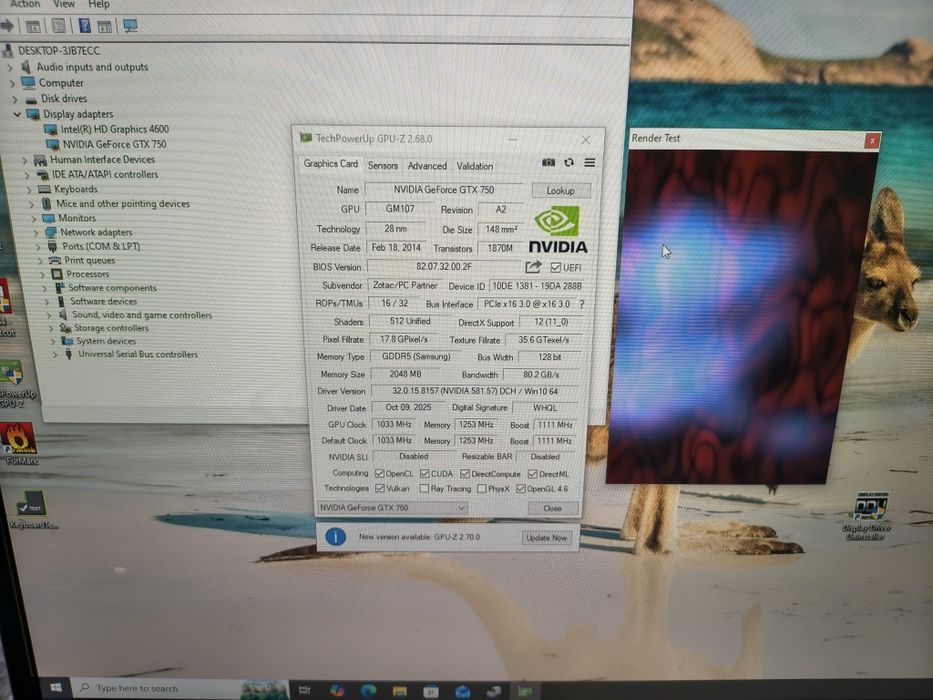Expand Universal Serial Bus controllers

pos(55,354)
